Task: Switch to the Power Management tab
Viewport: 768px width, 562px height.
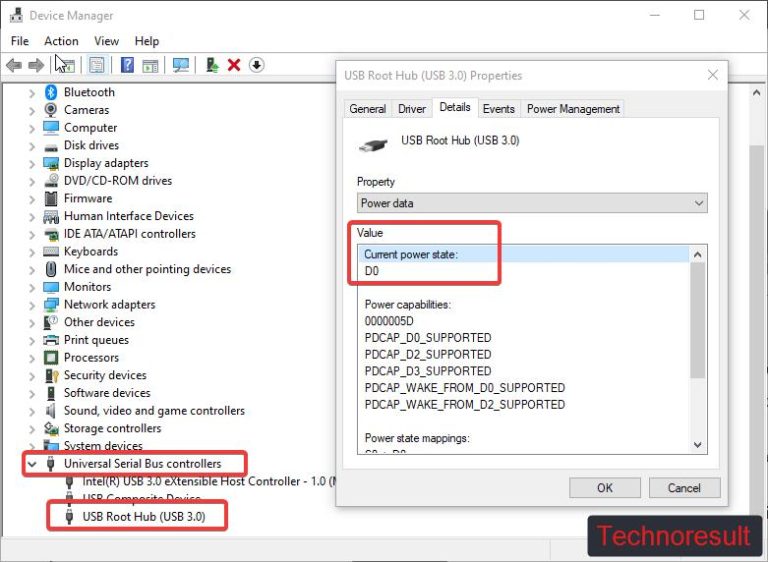Action: tap(573, 109)
